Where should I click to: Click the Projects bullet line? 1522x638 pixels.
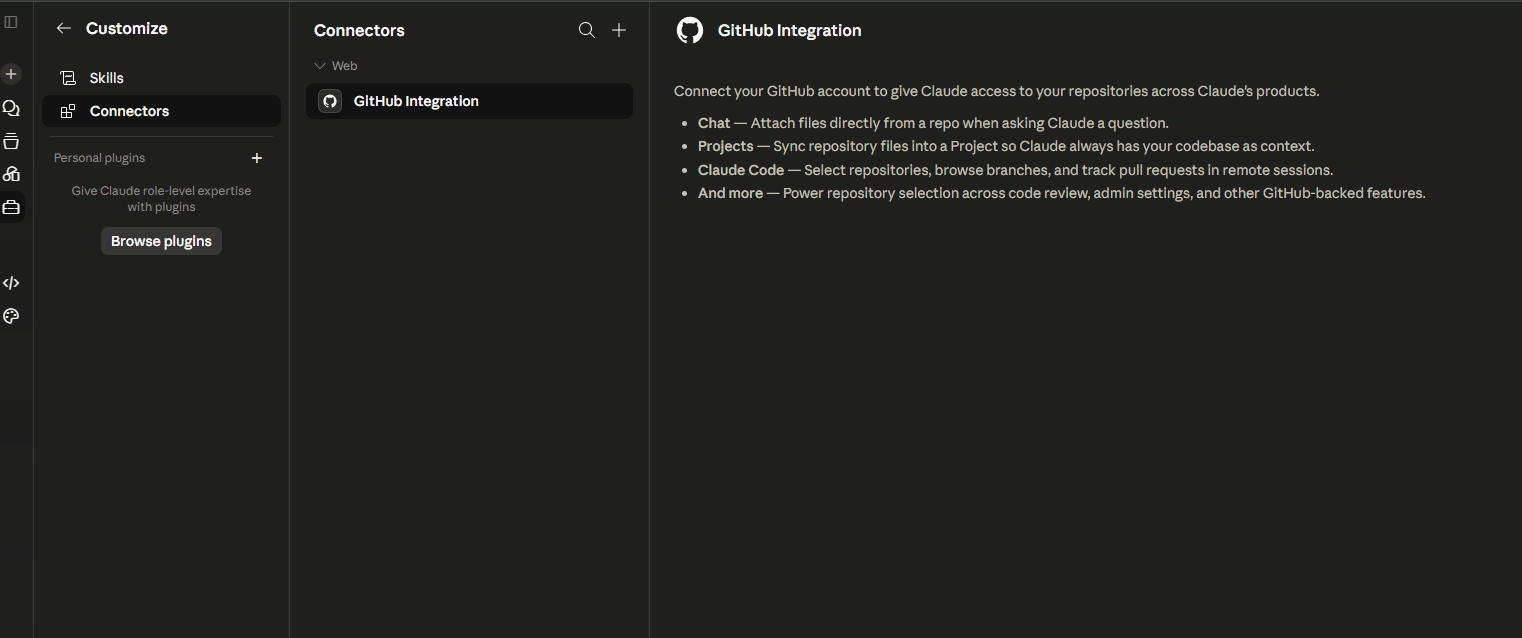click(x=1006, y=146)
